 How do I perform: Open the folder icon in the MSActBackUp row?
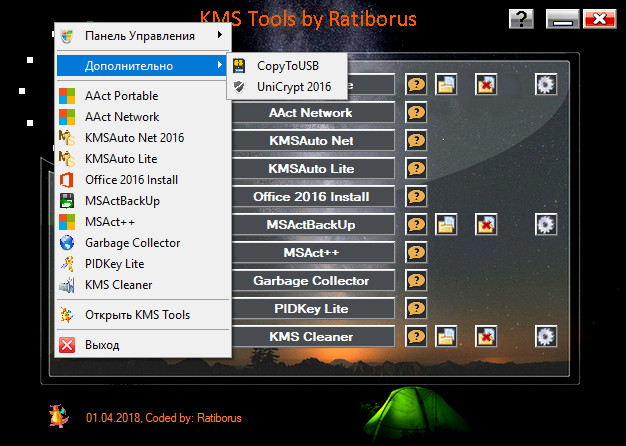[446, 225]
